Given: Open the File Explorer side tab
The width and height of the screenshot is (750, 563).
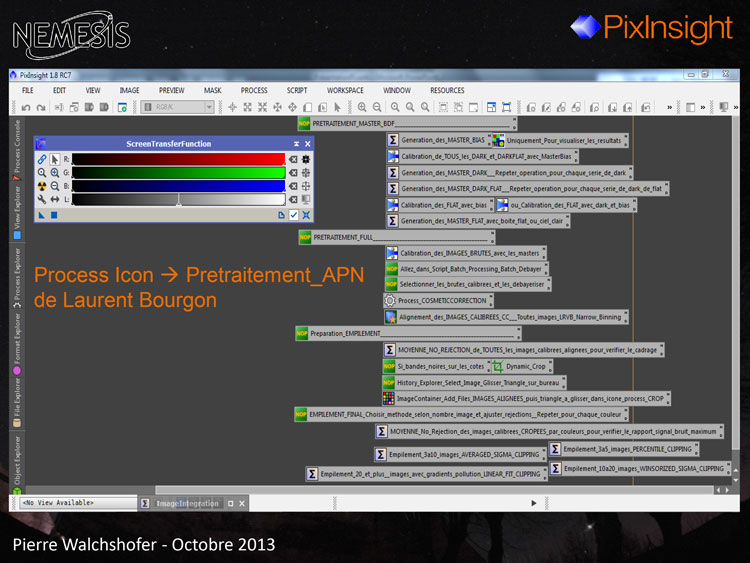Looking at the screenshot, I should tap(17, 402).
